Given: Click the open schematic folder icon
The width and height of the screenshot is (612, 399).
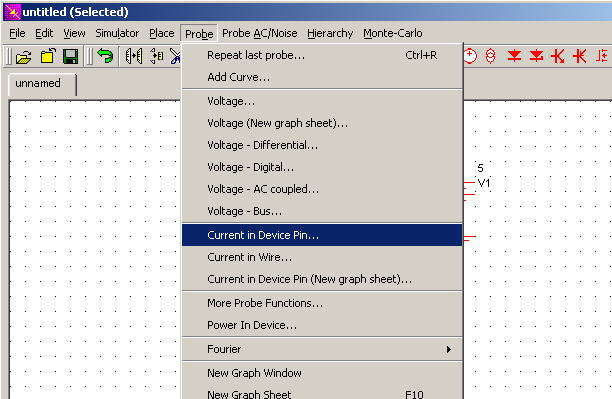Looking at the screenshot, I should tap(24, 57).
